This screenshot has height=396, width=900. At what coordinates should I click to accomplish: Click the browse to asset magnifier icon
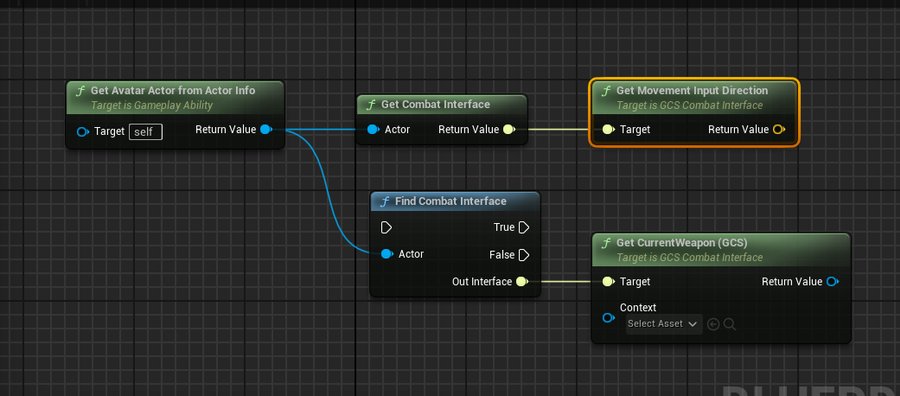coord(730,325)
